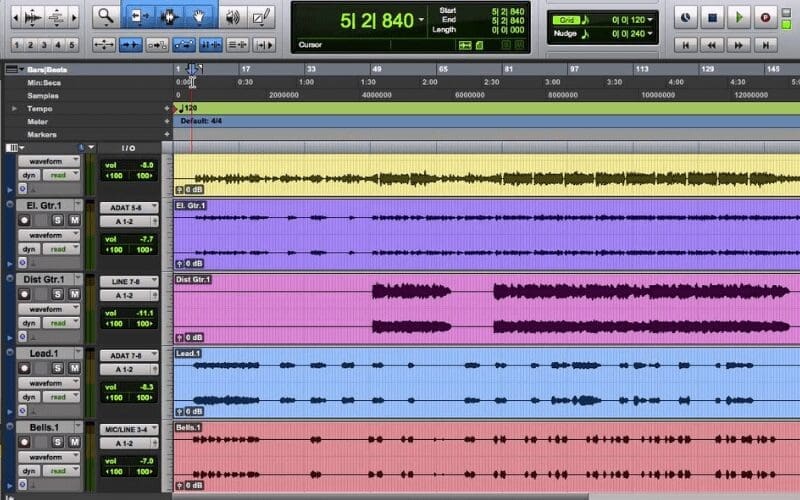
Task: Toggle Link Timeline and Edit Selection
Action: click(x=210, y=45)
